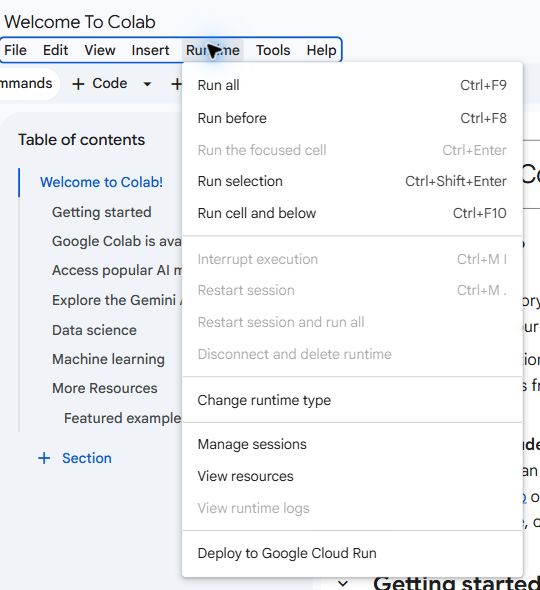Go to Getting started section
This screenshot has width=540, height=590.
[102, 212]
